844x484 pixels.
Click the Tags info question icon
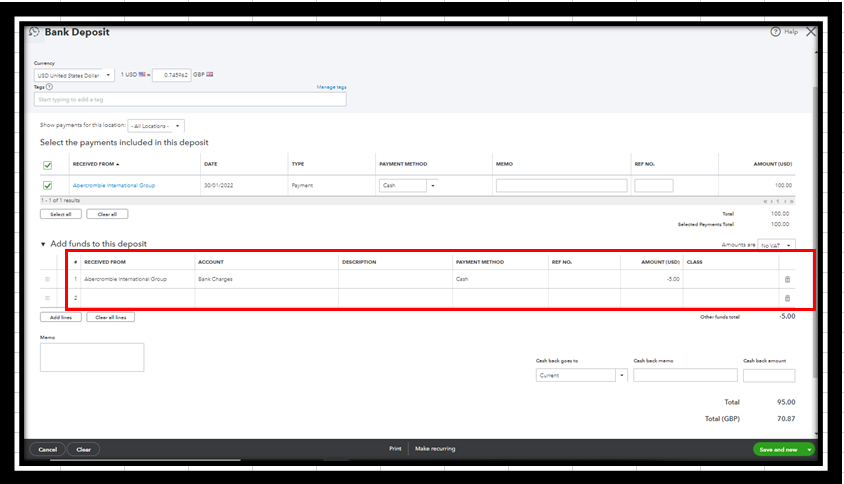50,87
